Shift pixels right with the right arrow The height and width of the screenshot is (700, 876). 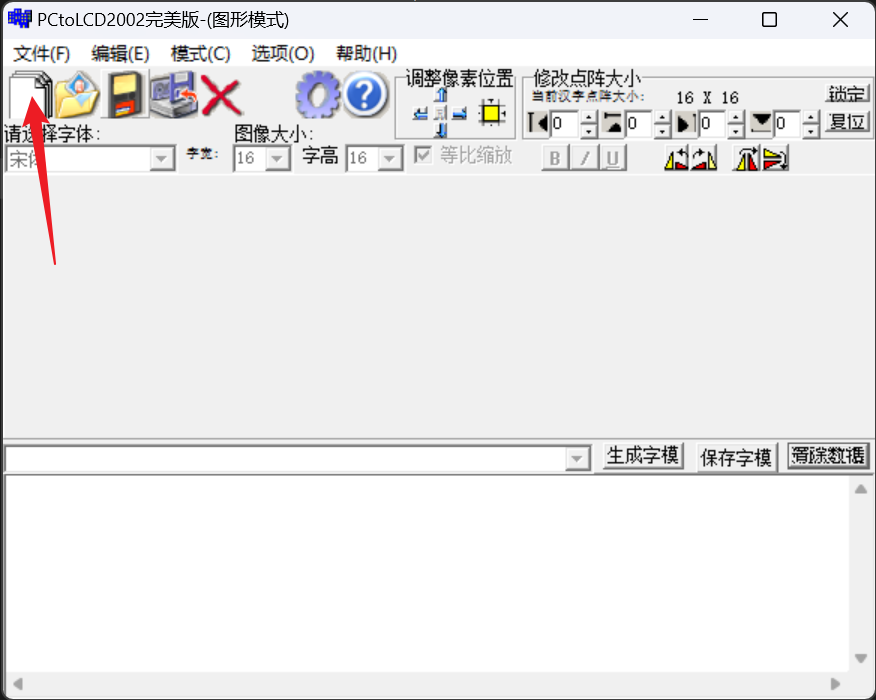[460, 114]
